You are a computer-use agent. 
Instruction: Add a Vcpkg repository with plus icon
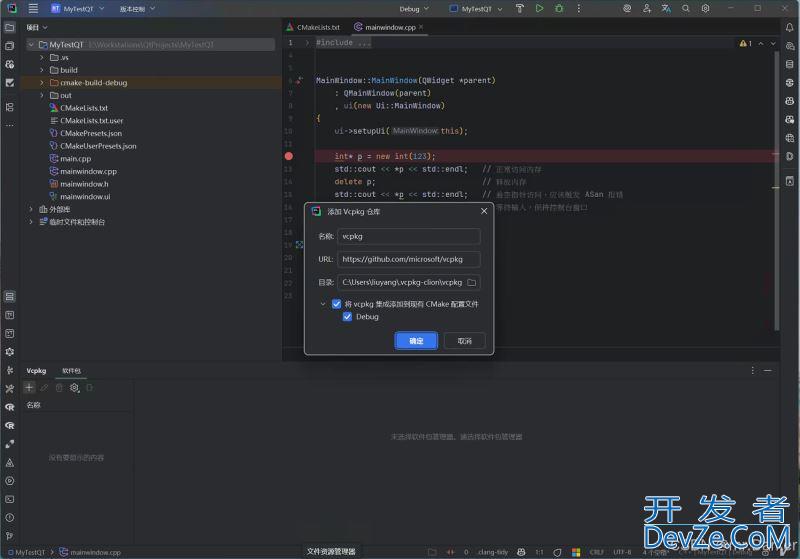point(29,388)
